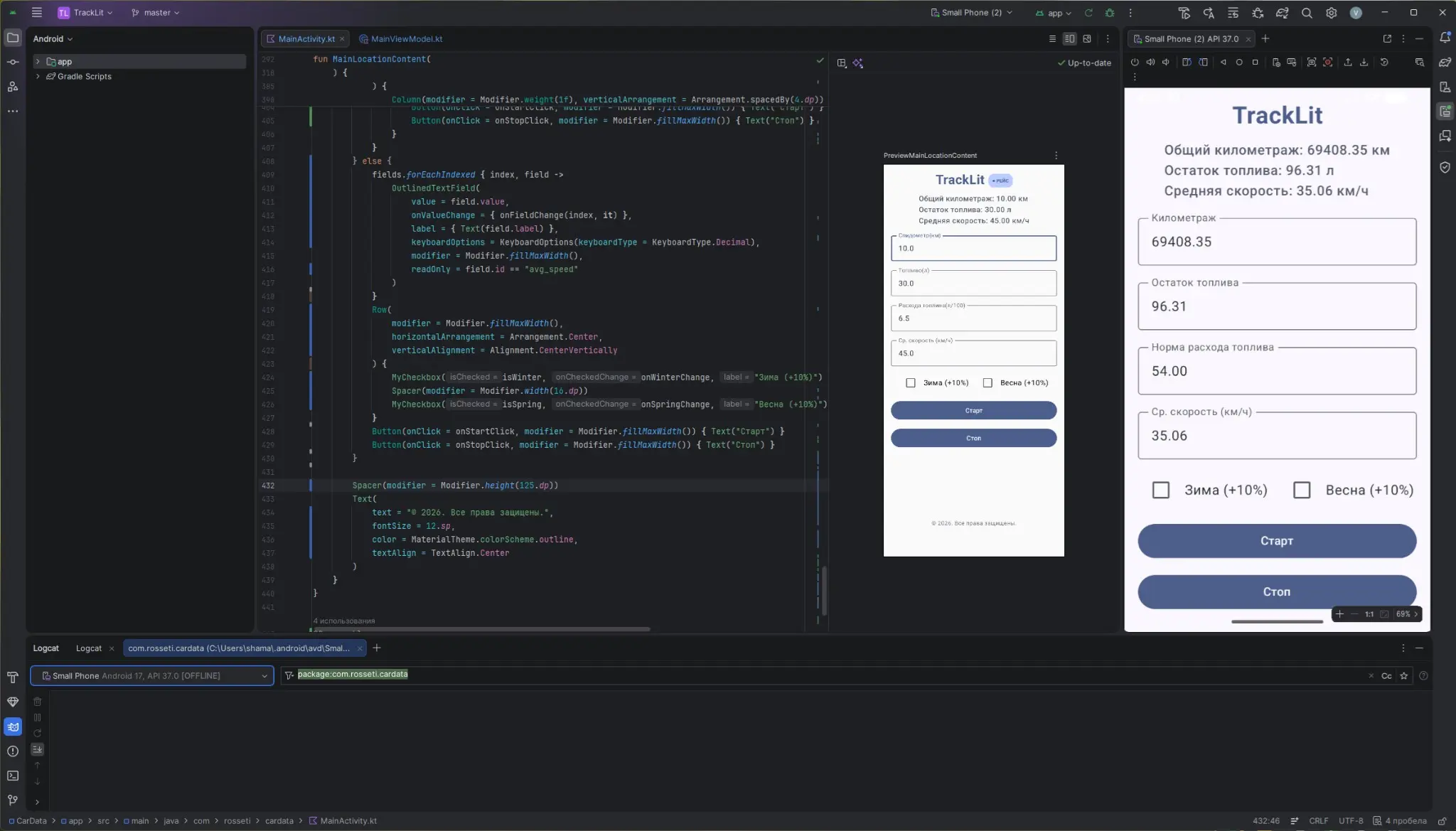The width and height of the screenshot is (1456, 831).
Task: Click Стоп button in Compose preview
Action: pyautogui.click(x=973, y=439)
